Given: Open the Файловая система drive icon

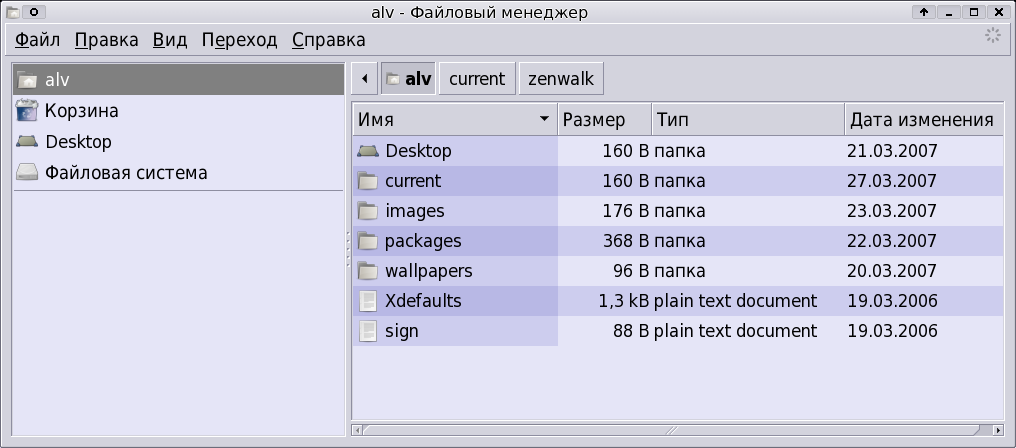Looking at the screenshot, I should [27, 172].
